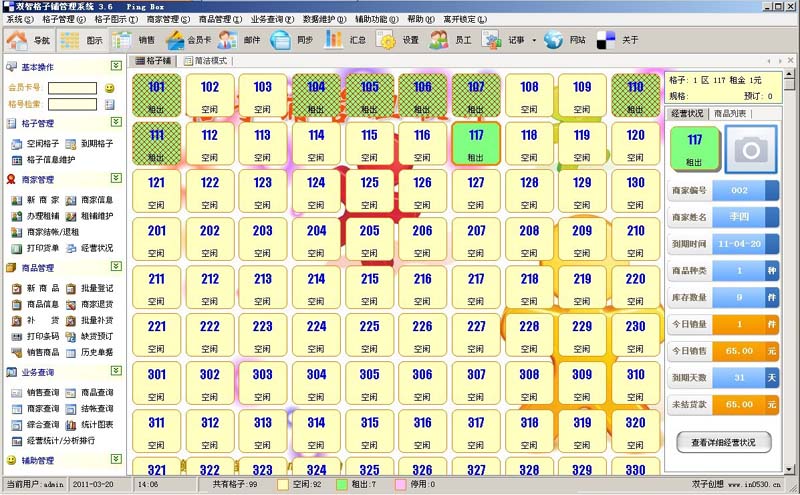Click the 员工 staff icon
This screenshot has height=495, width=800.
click(439, 40)
